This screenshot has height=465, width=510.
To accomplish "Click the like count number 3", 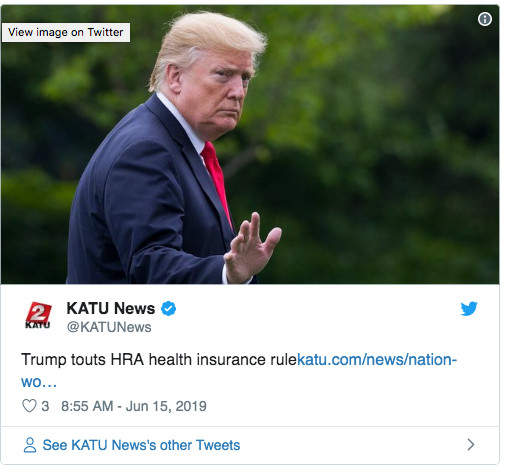I will click(x=45, y=406).
